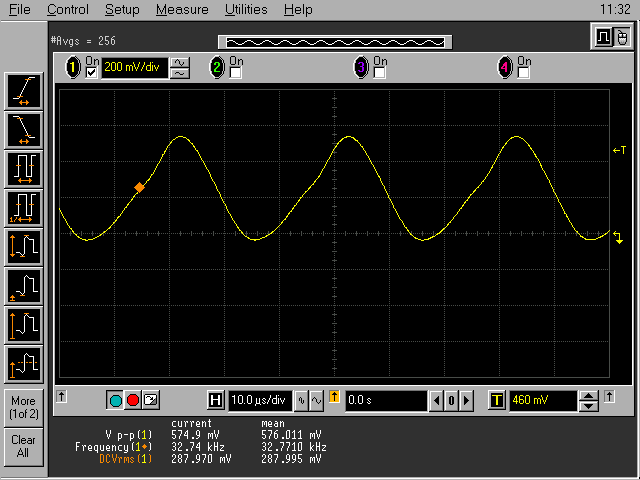This screenshot has height=480, width=640.
Task: Click the channel 4 number button
Action: click(x=505, y=67)
